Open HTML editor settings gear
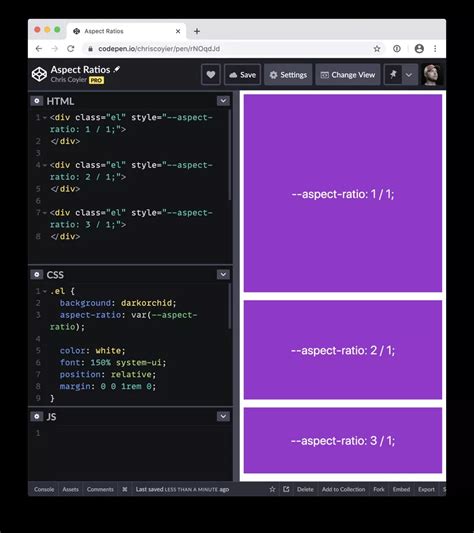The height and width of the screenshot is (533, 474). pyautogui.click(x=37, y=101)
